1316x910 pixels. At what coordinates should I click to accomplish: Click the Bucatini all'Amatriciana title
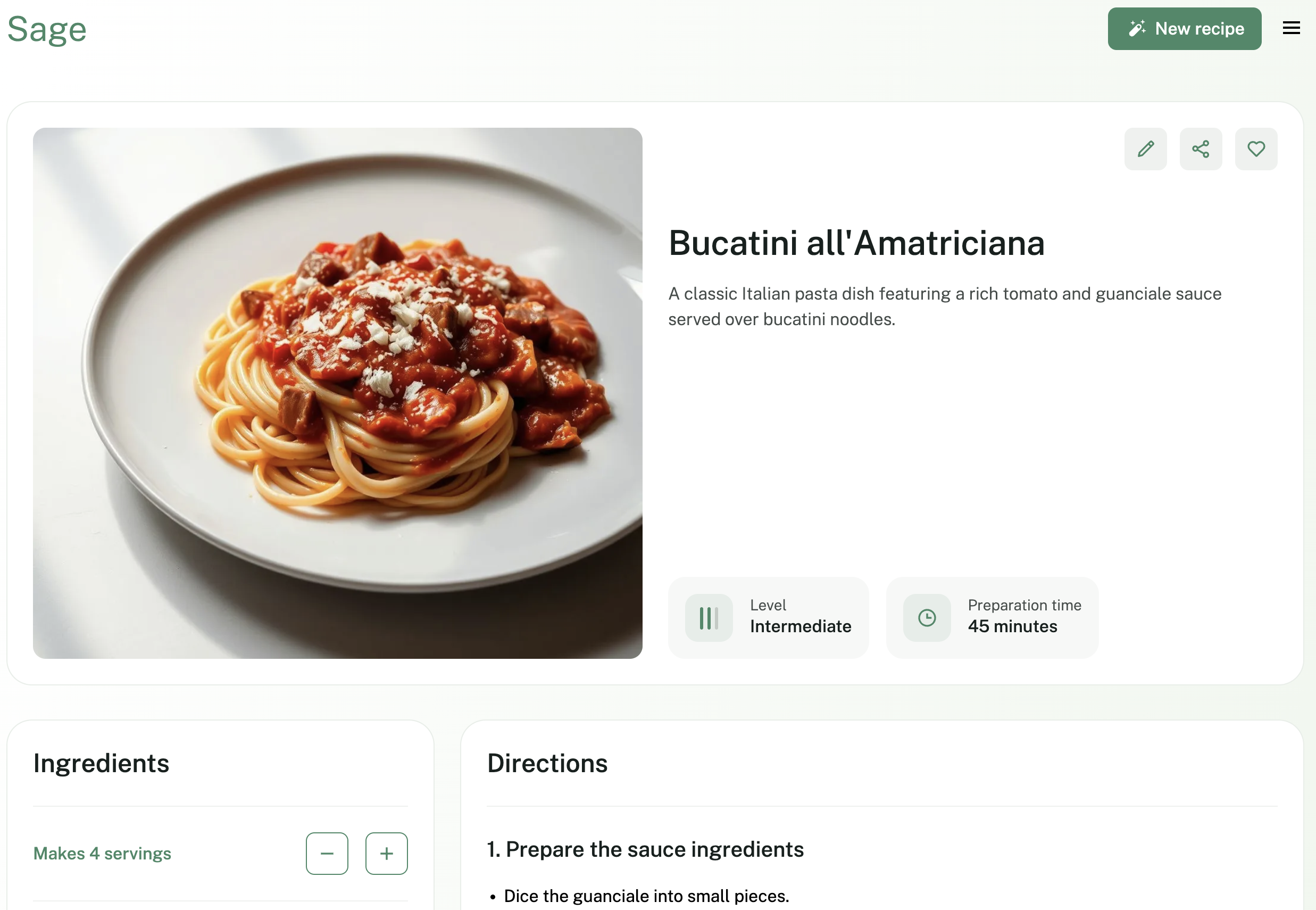point(856,243)
